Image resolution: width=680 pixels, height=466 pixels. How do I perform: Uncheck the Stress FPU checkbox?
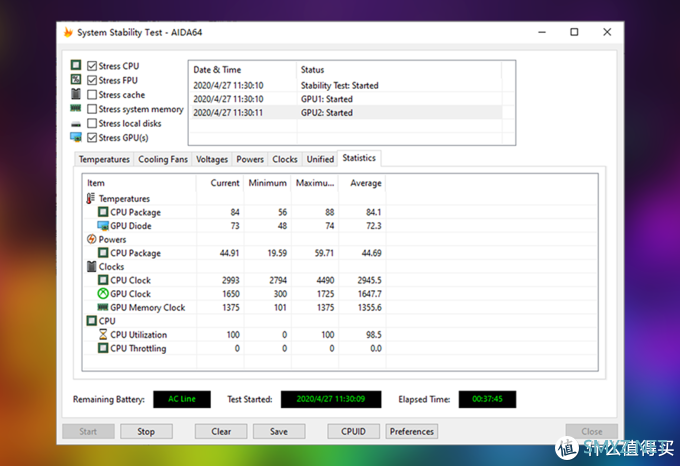(x=92, y=80)
